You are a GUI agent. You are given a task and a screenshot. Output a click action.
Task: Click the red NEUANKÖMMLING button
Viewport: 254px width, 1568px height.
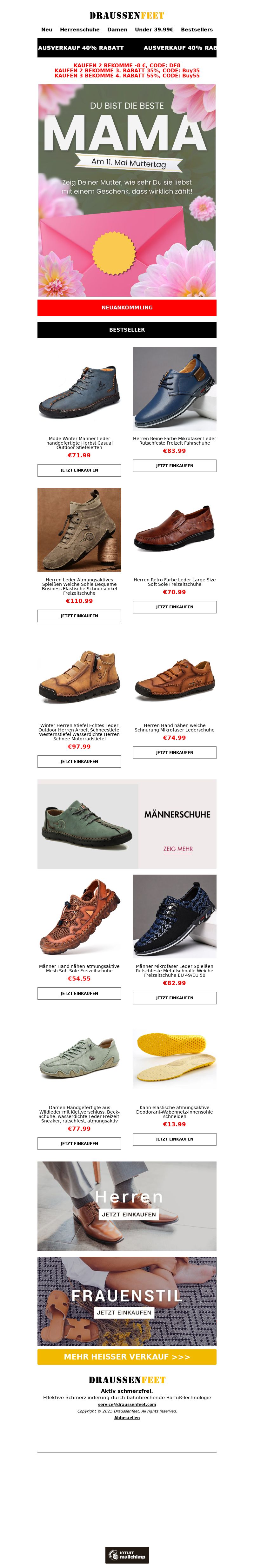[127, 308]
